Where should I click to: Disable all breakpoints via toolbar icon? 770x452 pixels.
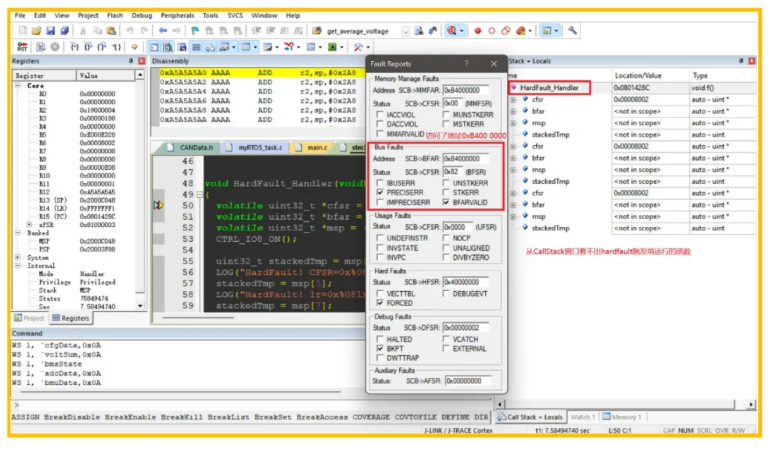(x=506, y=31)
